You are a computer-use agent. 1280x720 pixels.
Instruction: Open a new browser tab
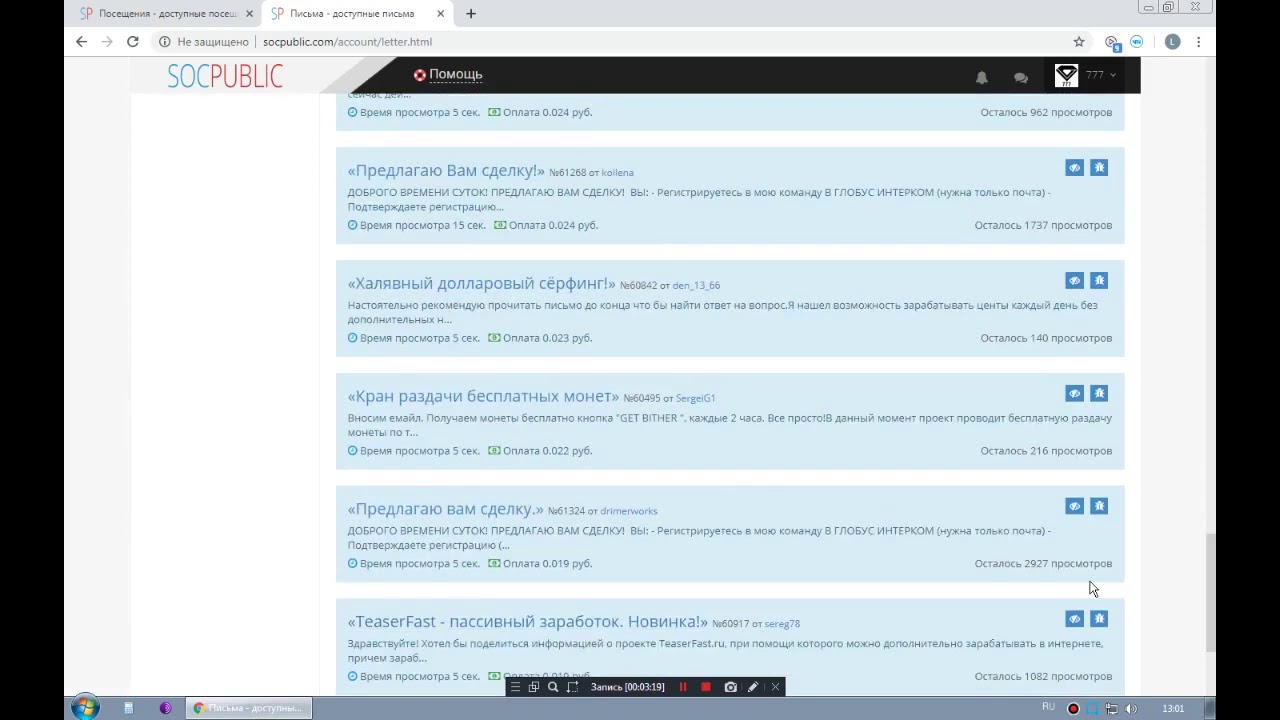click(471, 14)
